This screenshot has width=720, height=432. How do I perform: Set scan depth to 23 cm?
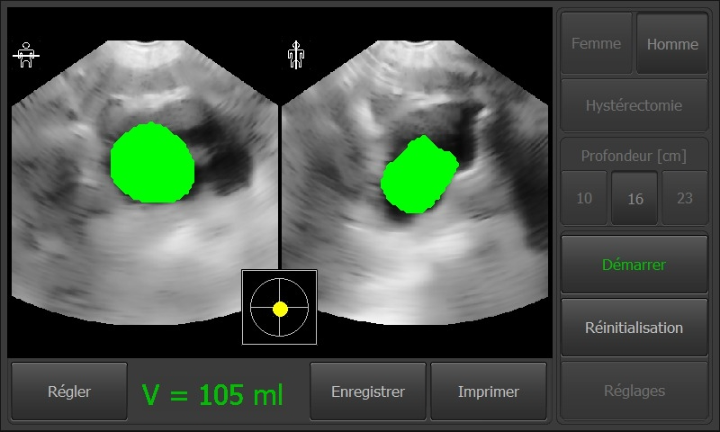[x=685, y=198]
